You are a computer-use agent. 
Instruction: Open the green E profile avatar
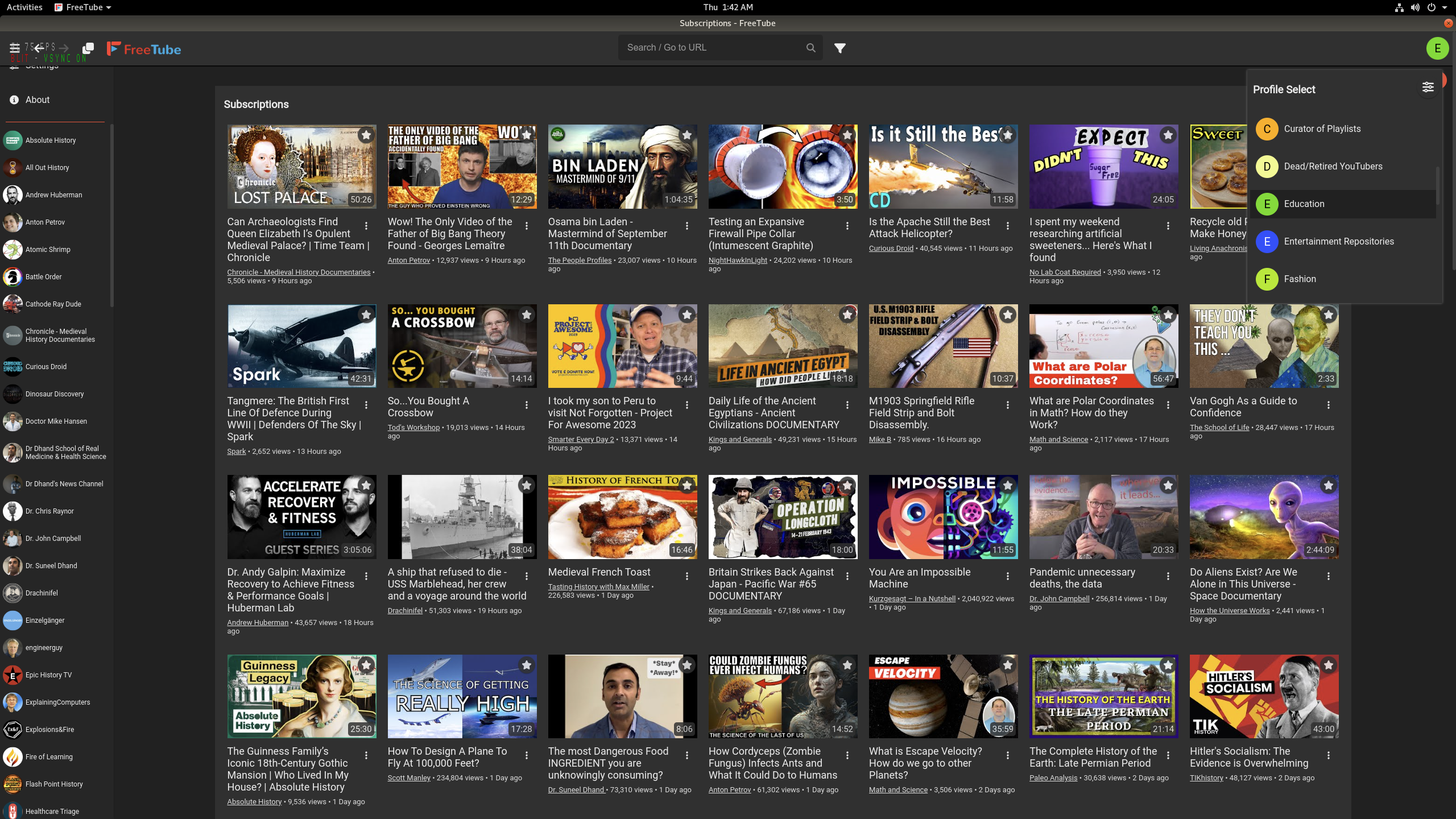click(1437, 48)
